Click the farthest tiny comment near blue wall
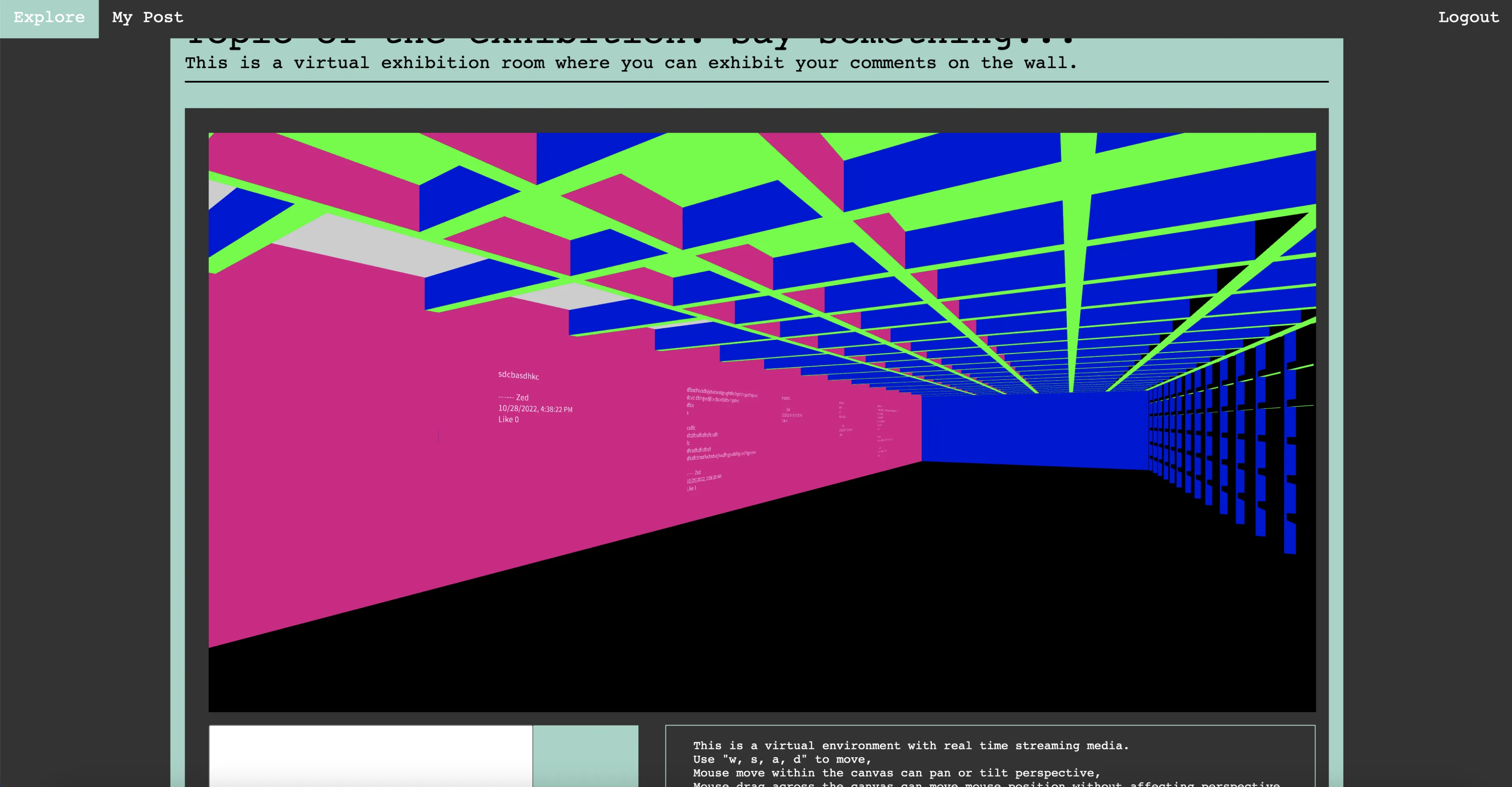The width and height of the screenshot is (1512, 787). tap(884, 429)
